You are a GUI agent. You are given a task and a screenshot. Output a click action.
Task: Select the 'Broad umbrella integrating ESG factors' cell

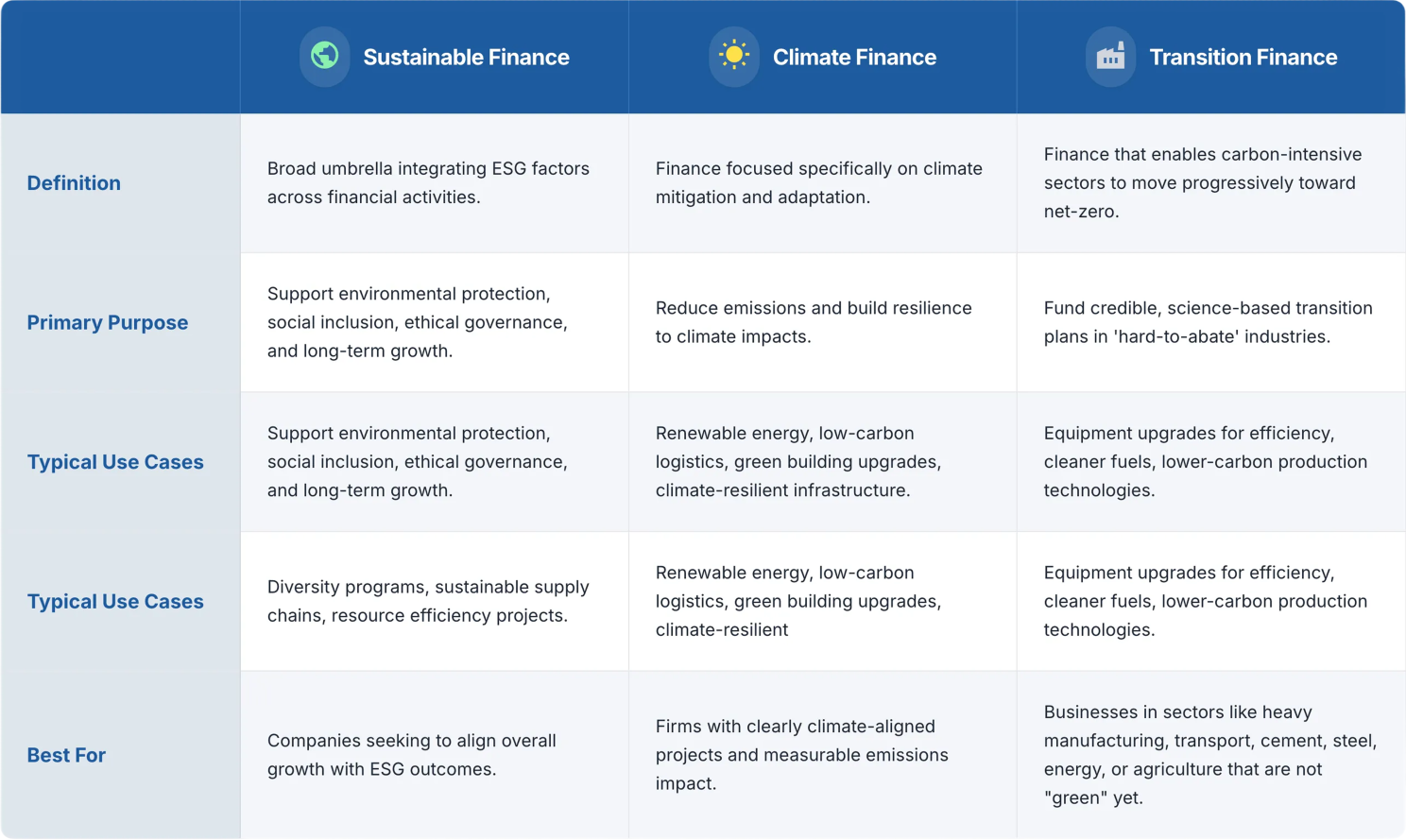(x=428, y=183)
